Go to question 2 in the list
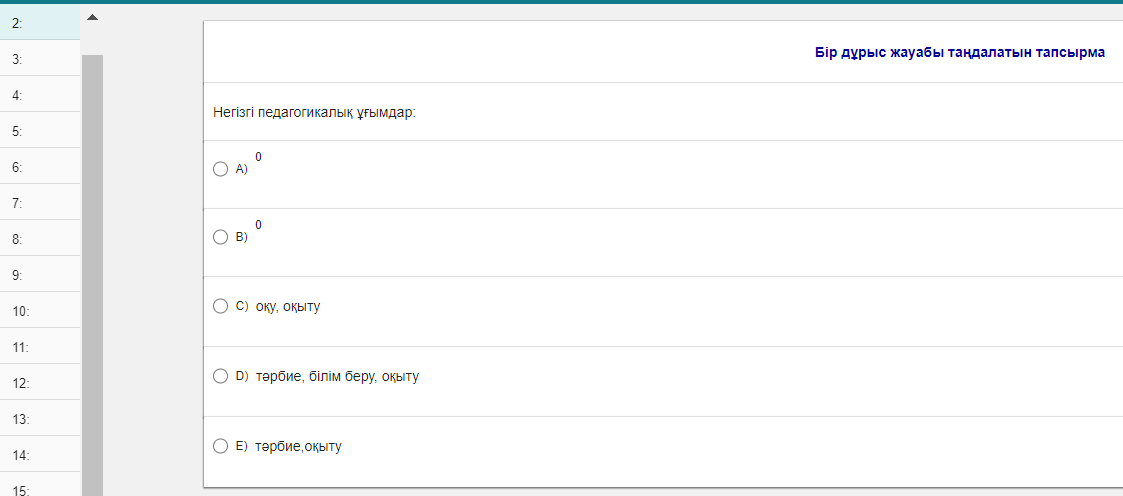The width and height of the screenshot is (1123, 496). (x=40, y=22)
